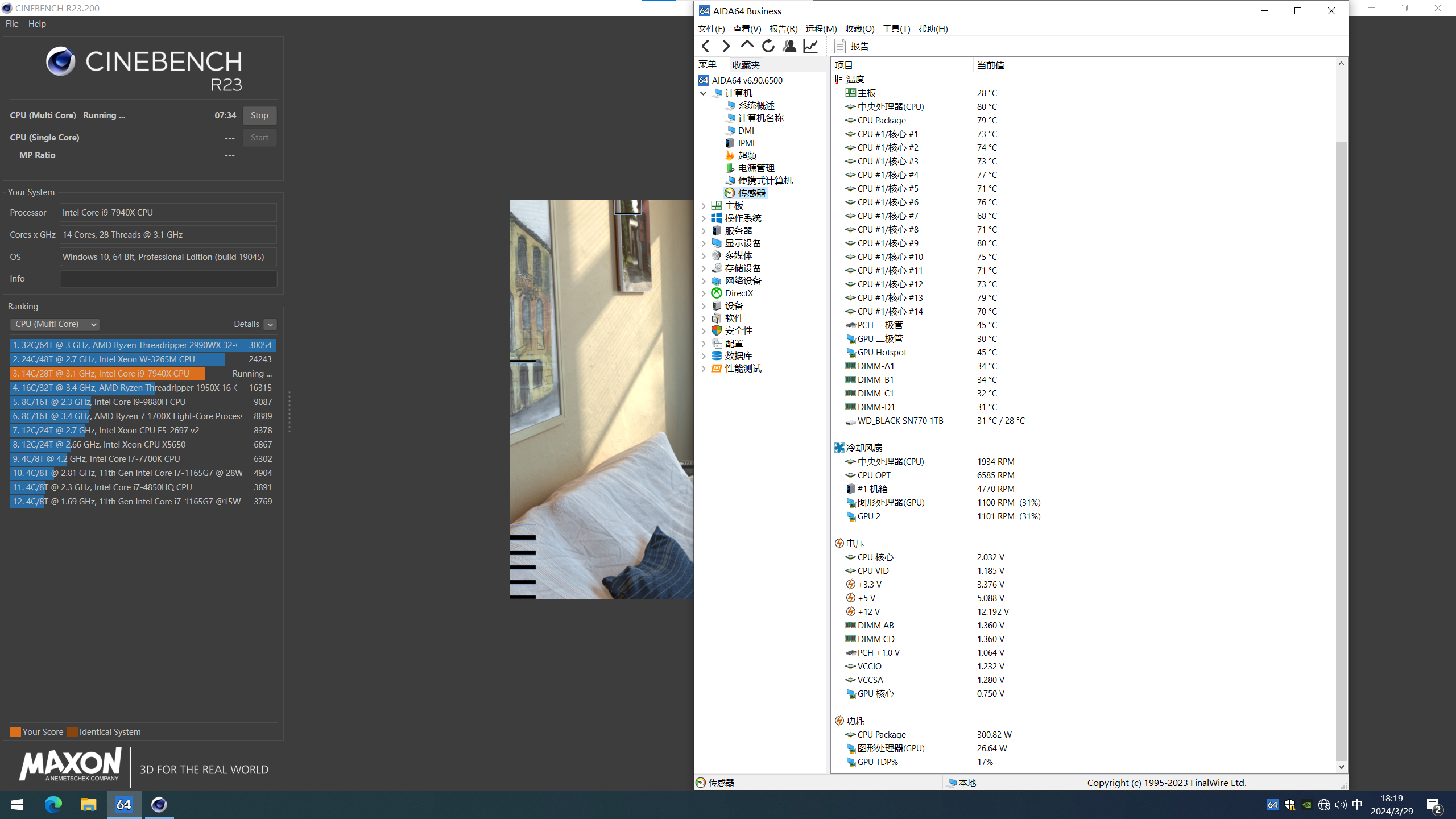This screenshot has width=1456, height=819.
Task: Stop the CPU Multi Core benchmark
Action: pyautogui.click(x=259, y=115)
